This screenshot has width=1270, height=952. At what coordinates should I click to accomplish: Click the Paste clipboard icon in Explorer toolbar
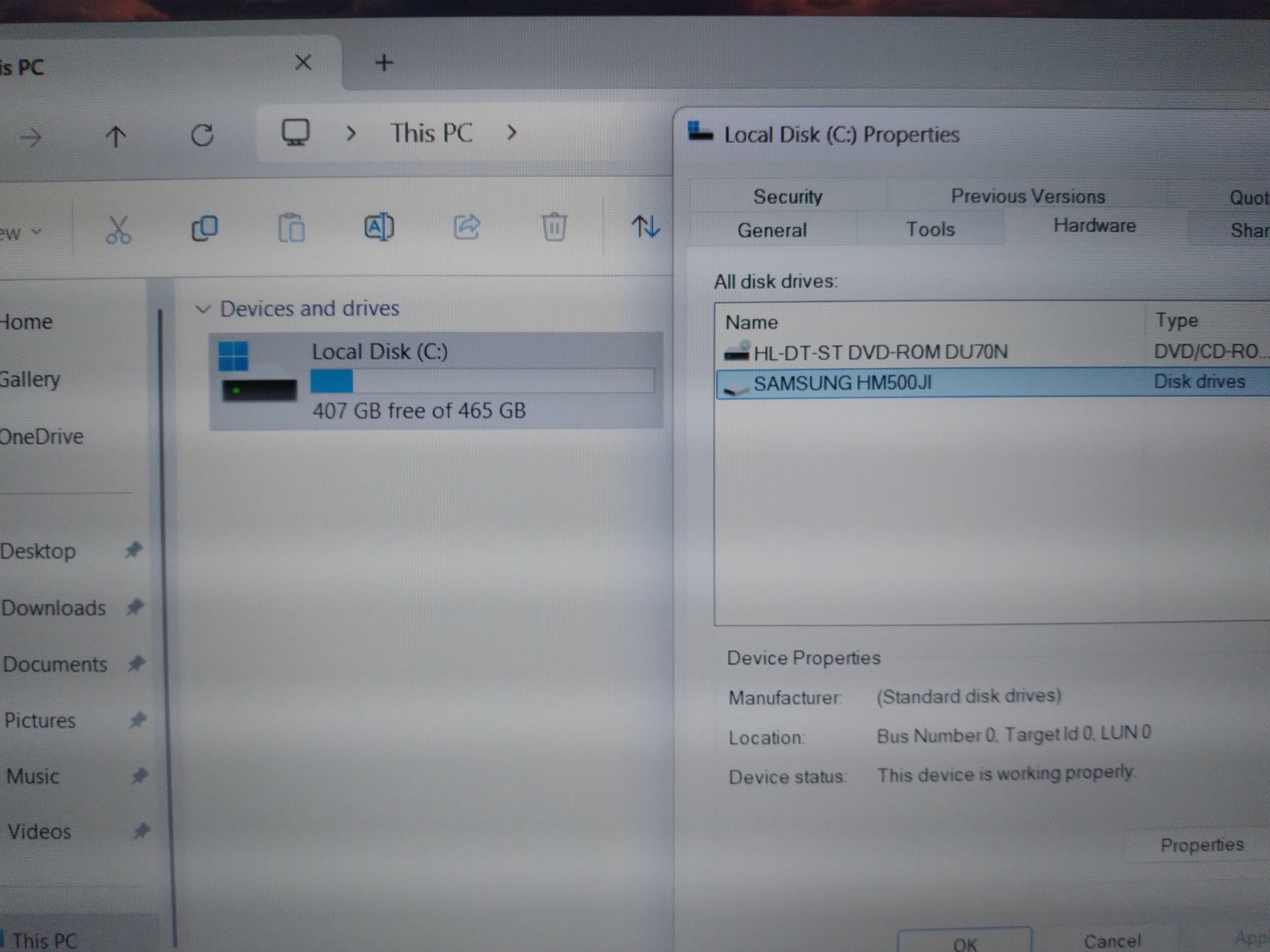[x=291, y=228]
